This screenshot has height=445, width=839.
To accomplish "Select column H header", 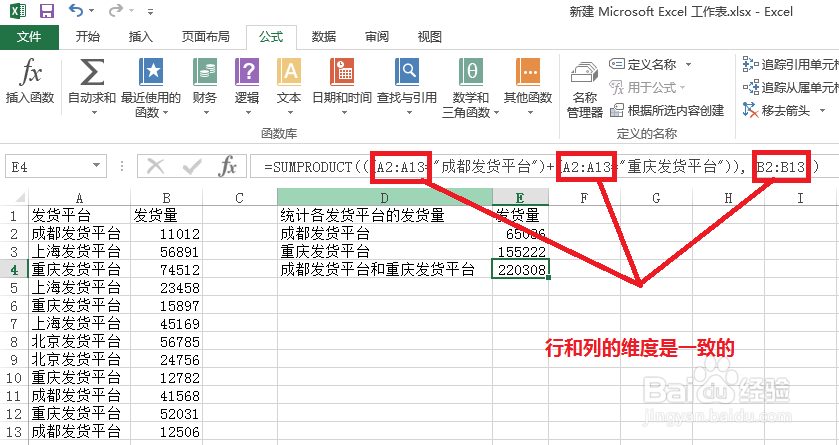I will click(x=728, y=198).
